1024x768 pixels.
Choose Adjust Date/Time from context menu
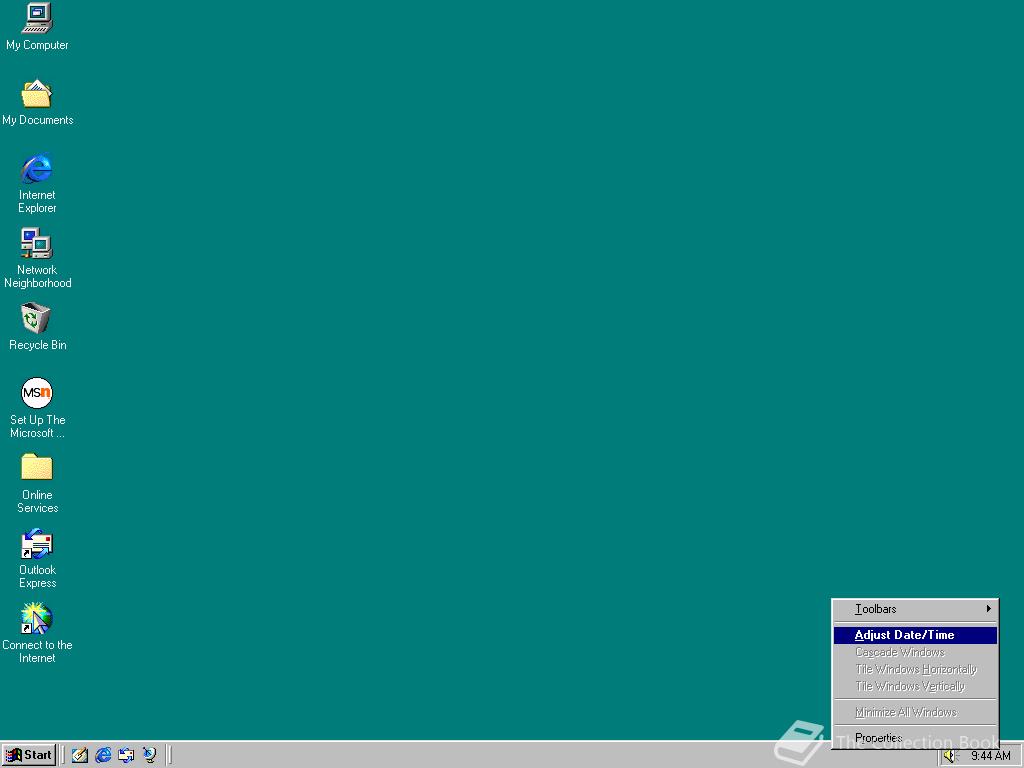click(x=916, y=635)
